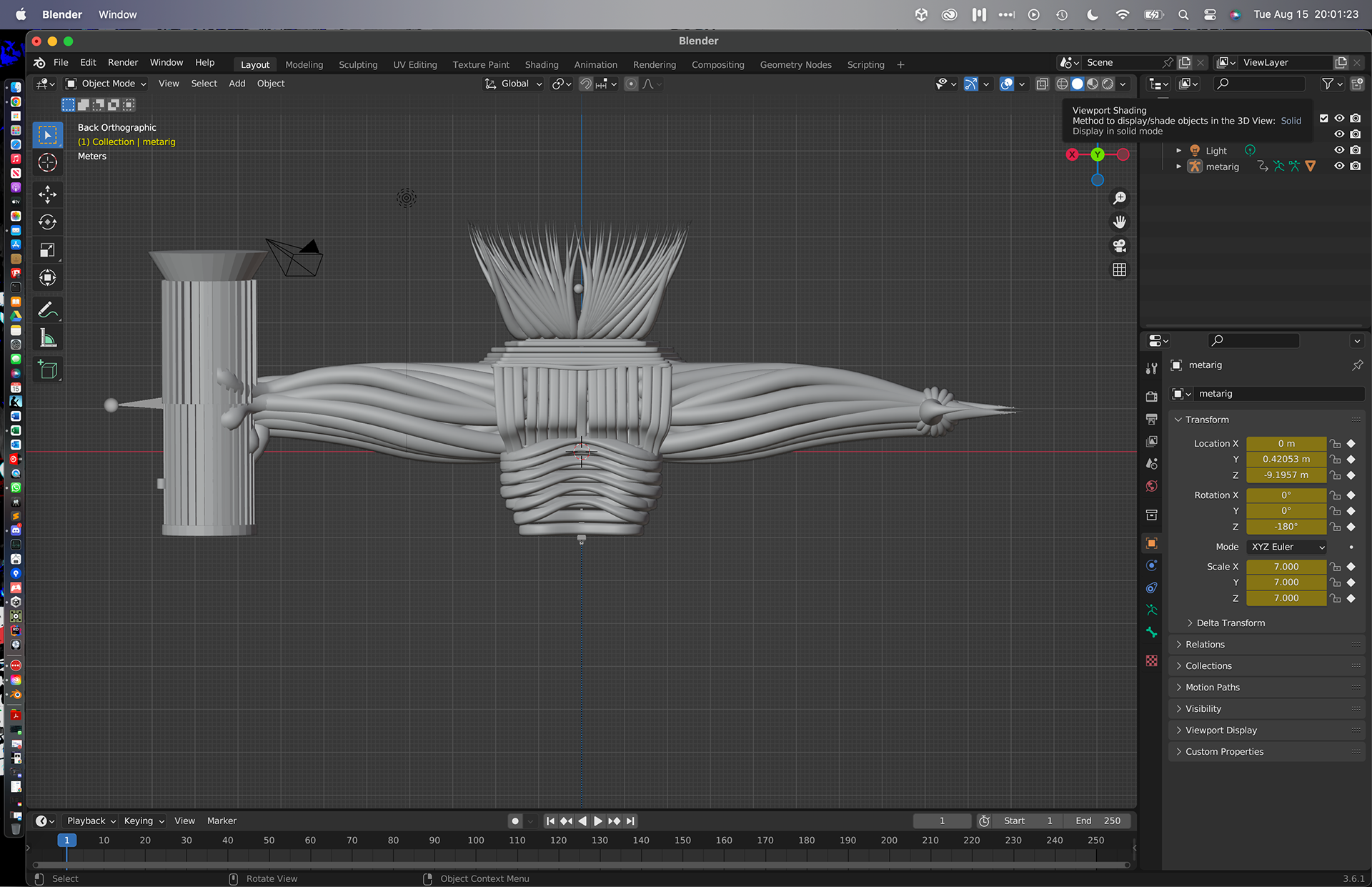This screenshot has width=1372, height=887.
Task: Activate the Transform tool
Action: (x=48, y=278)
